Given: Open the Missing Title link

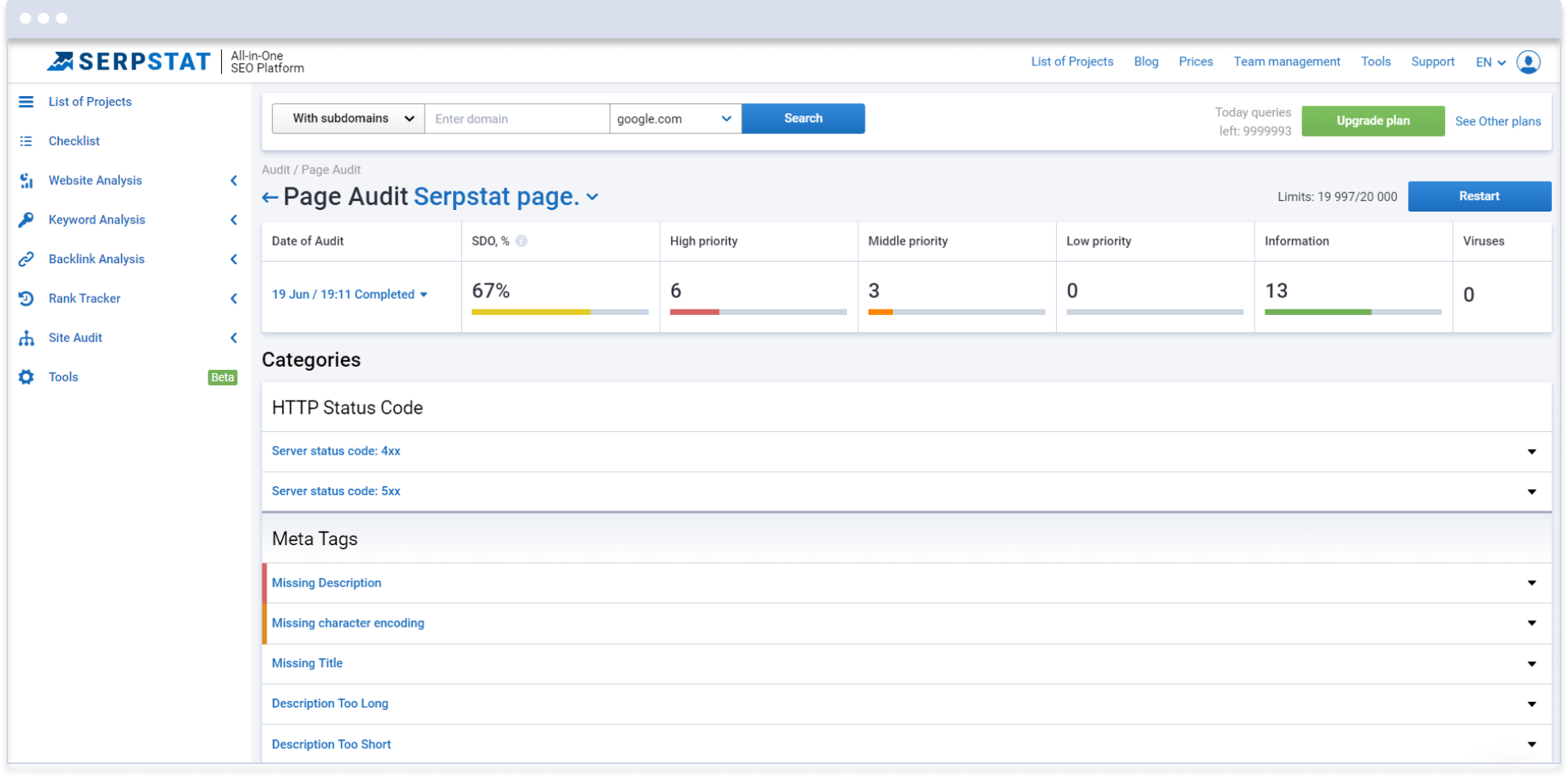Looking at the screenshot, I should (x=307, y=664).
